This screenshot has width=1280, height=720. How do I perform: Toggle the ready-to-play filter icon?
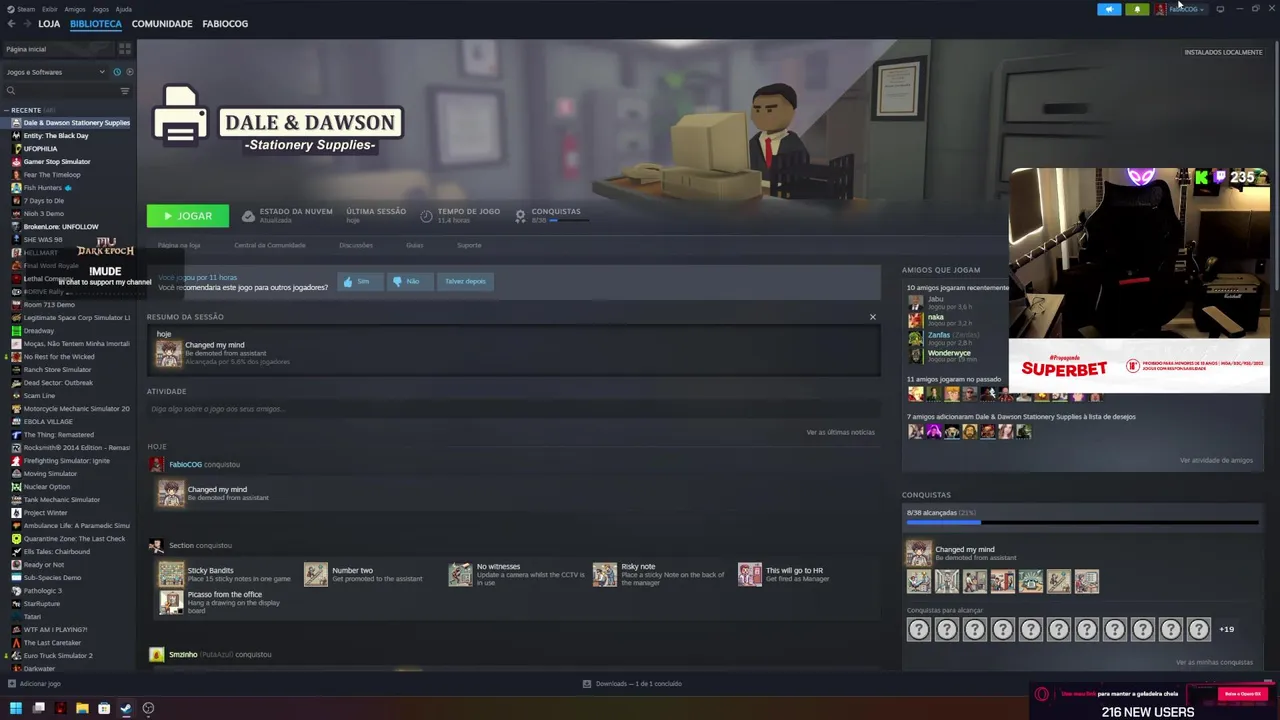click(129, 72)
